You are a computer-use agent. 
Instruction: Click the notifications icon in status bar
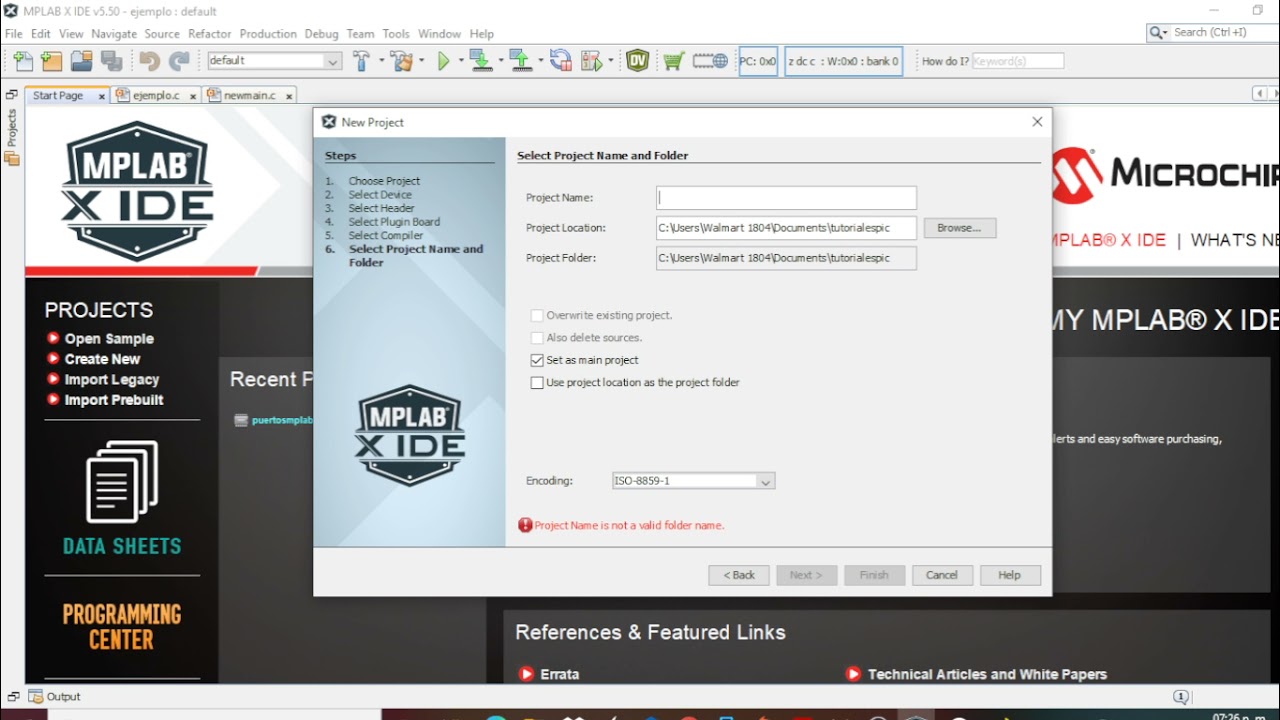(1180, 697)
